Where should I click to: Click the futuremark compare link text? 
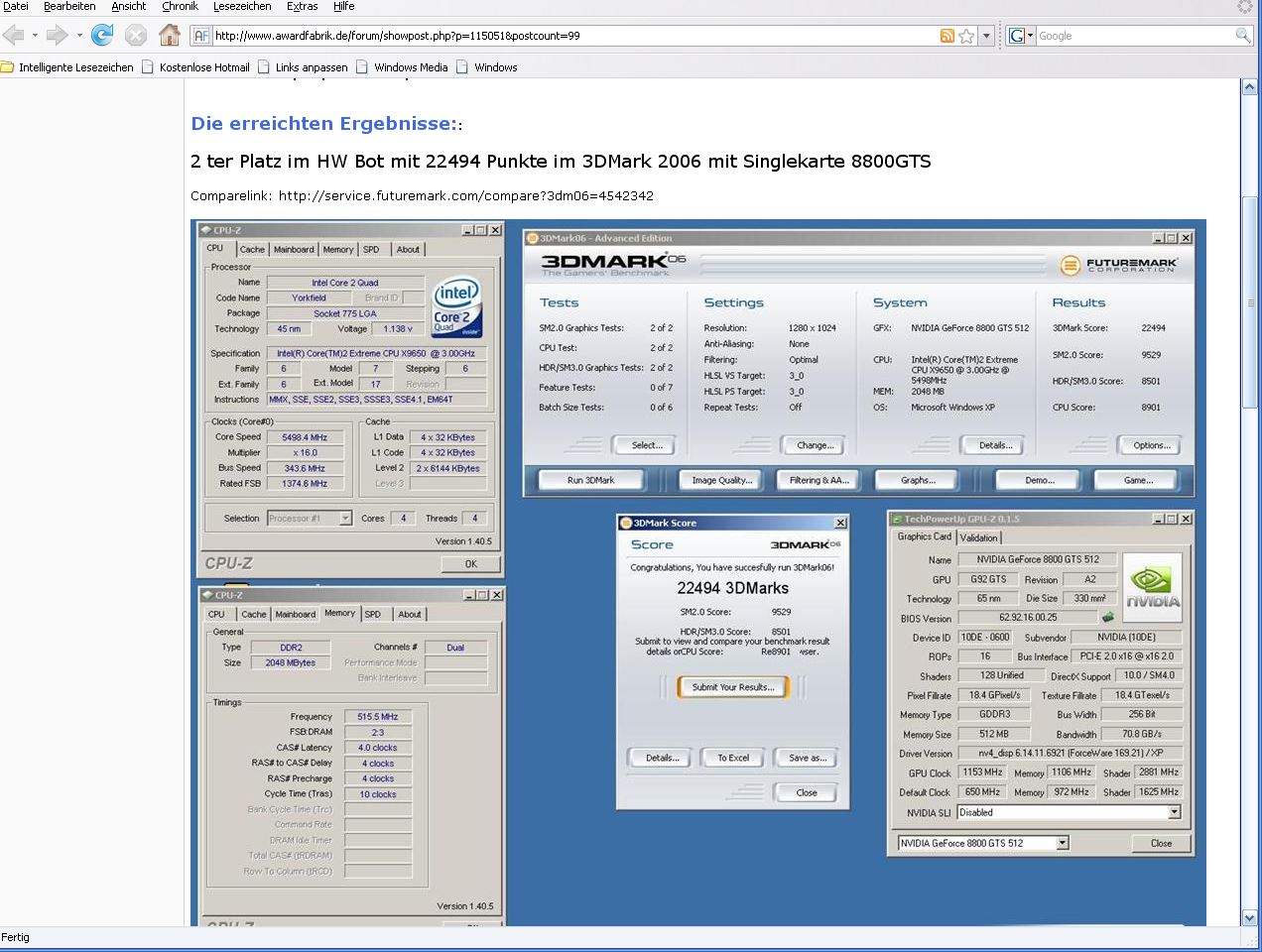click(x=465, y=196)
